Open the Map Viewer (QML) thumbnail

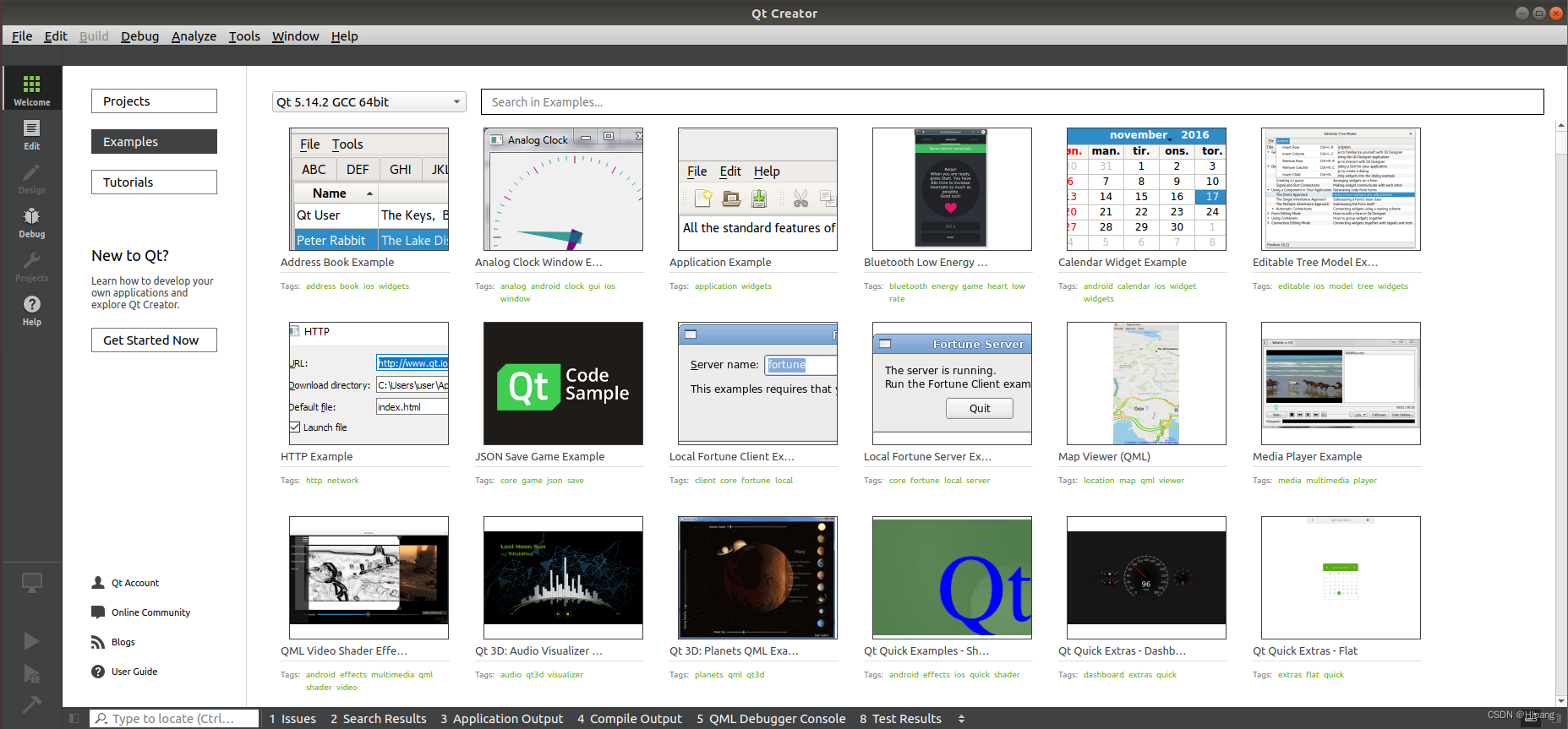pyautogui.click(x=1146, y=384)
